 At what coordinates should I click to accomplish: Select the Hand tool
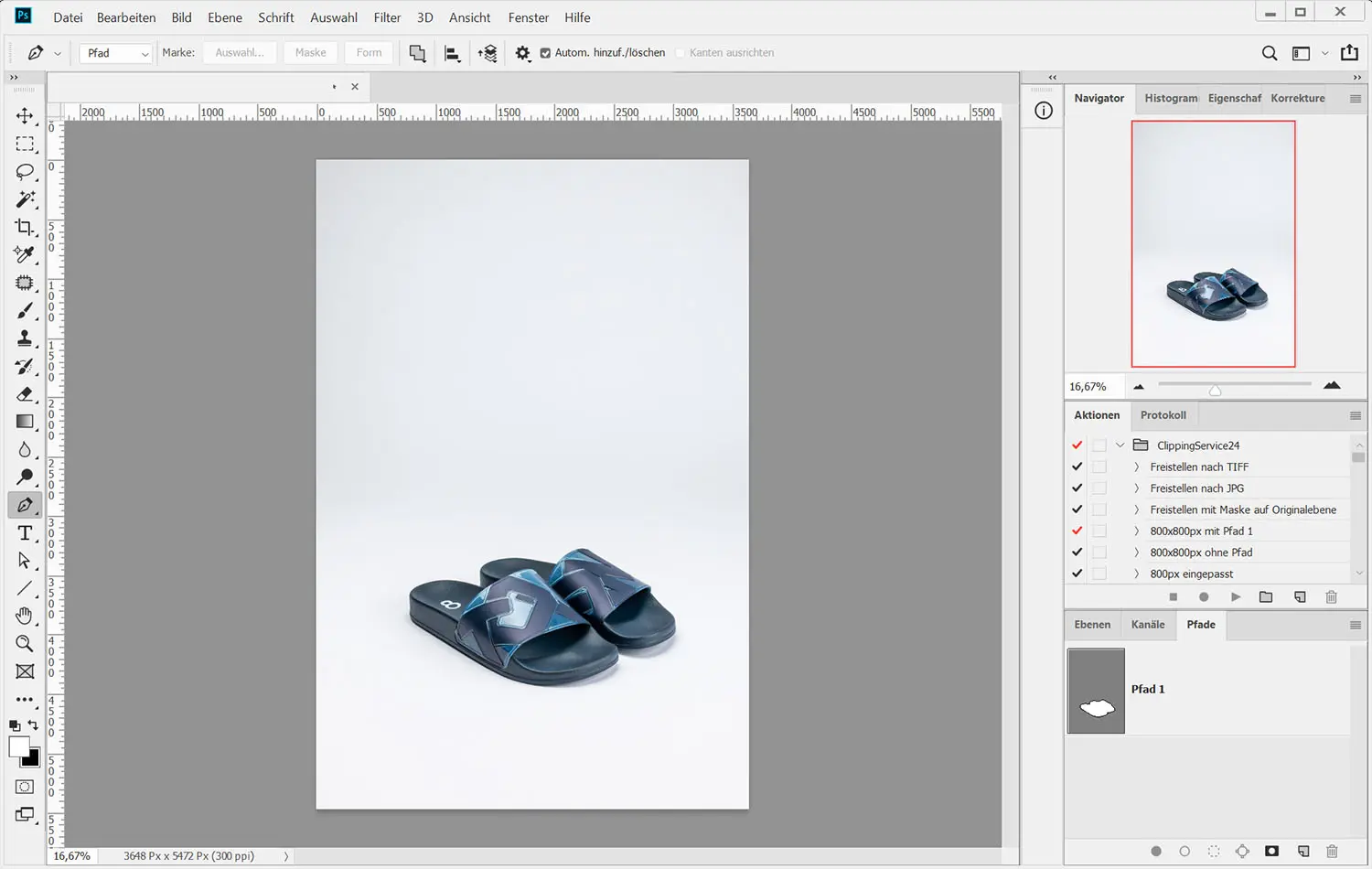(x=25, y=616)
